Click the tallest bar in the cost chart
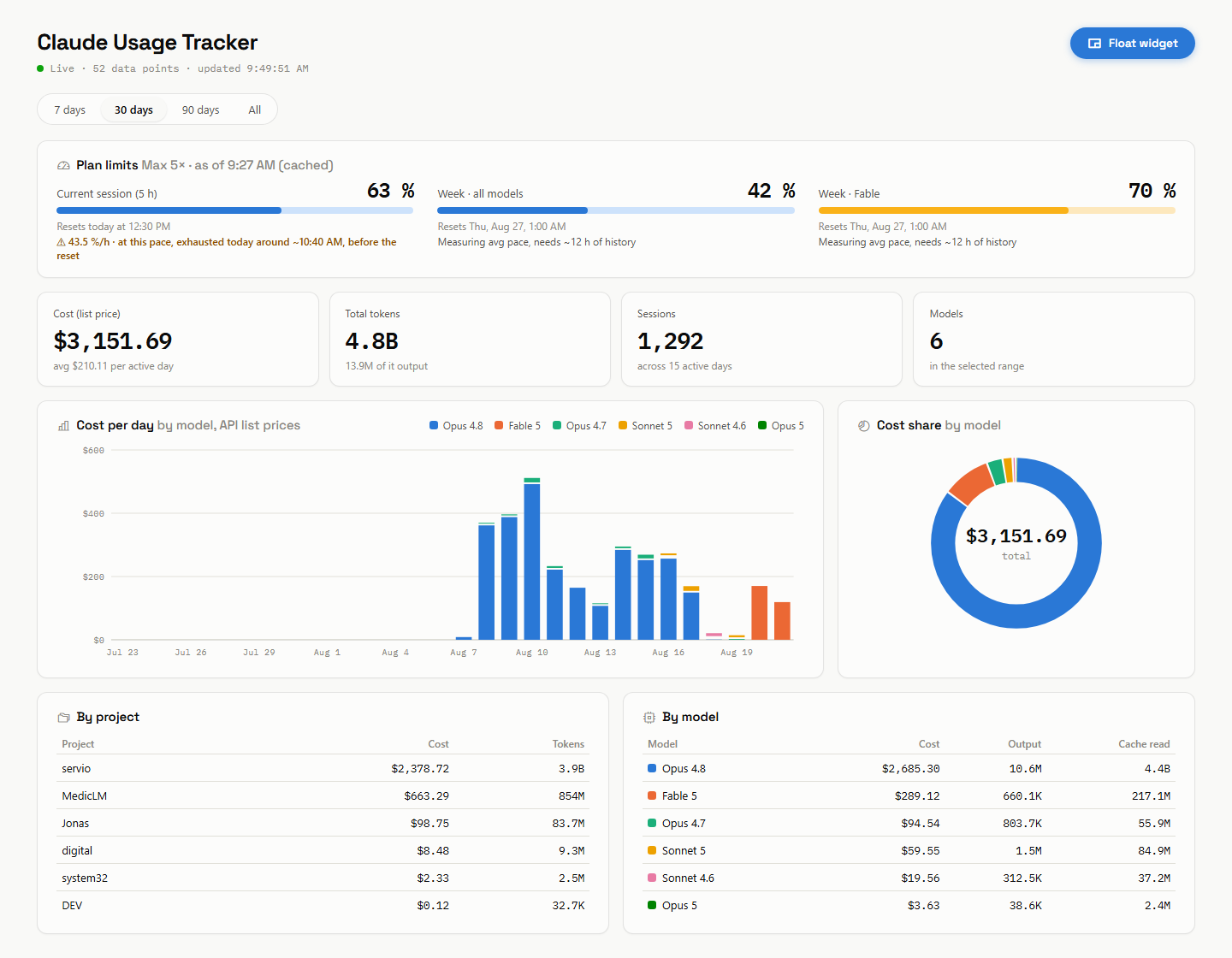 (532, 561)
